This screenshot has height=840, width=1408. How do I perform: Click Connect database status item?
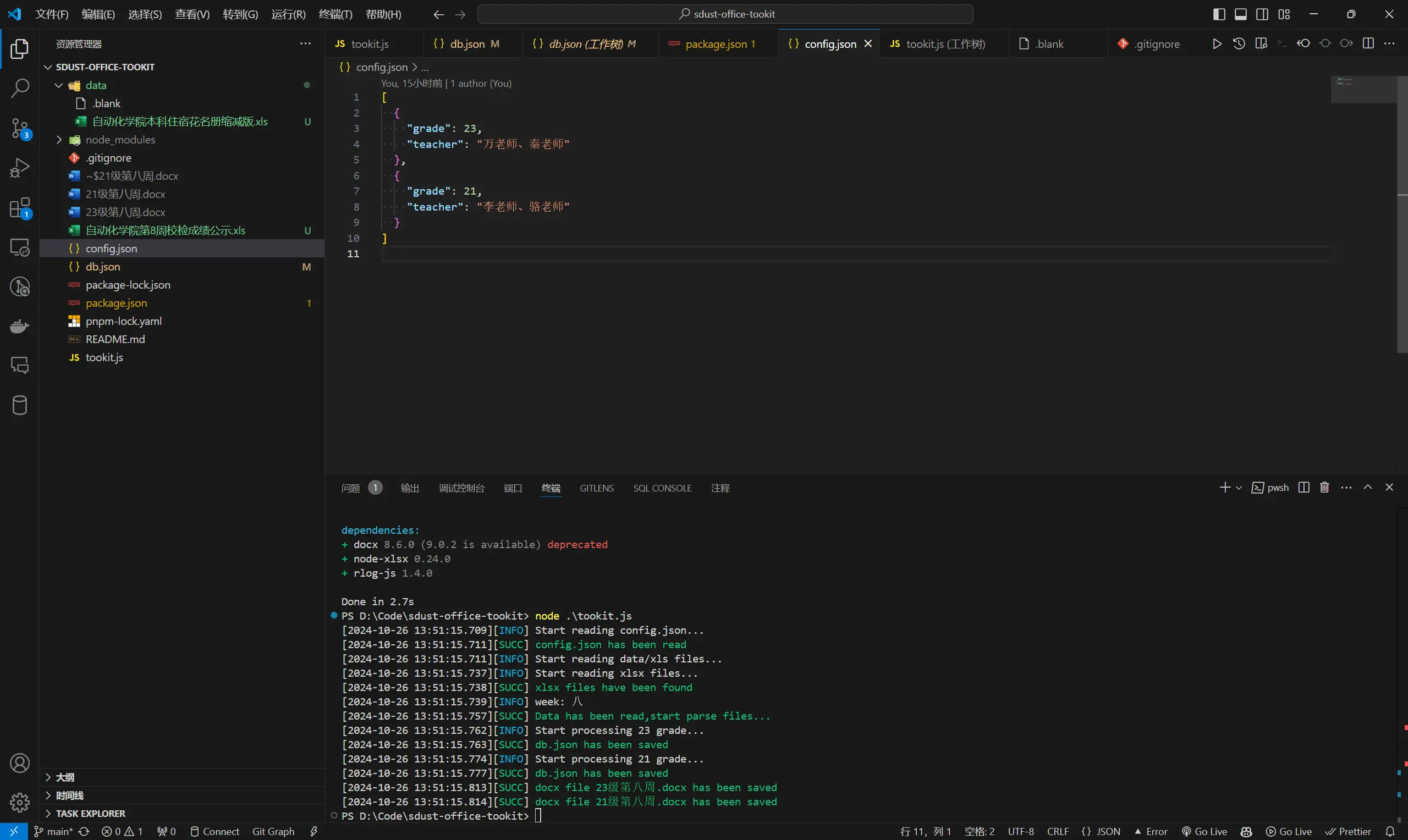[215, 832]
